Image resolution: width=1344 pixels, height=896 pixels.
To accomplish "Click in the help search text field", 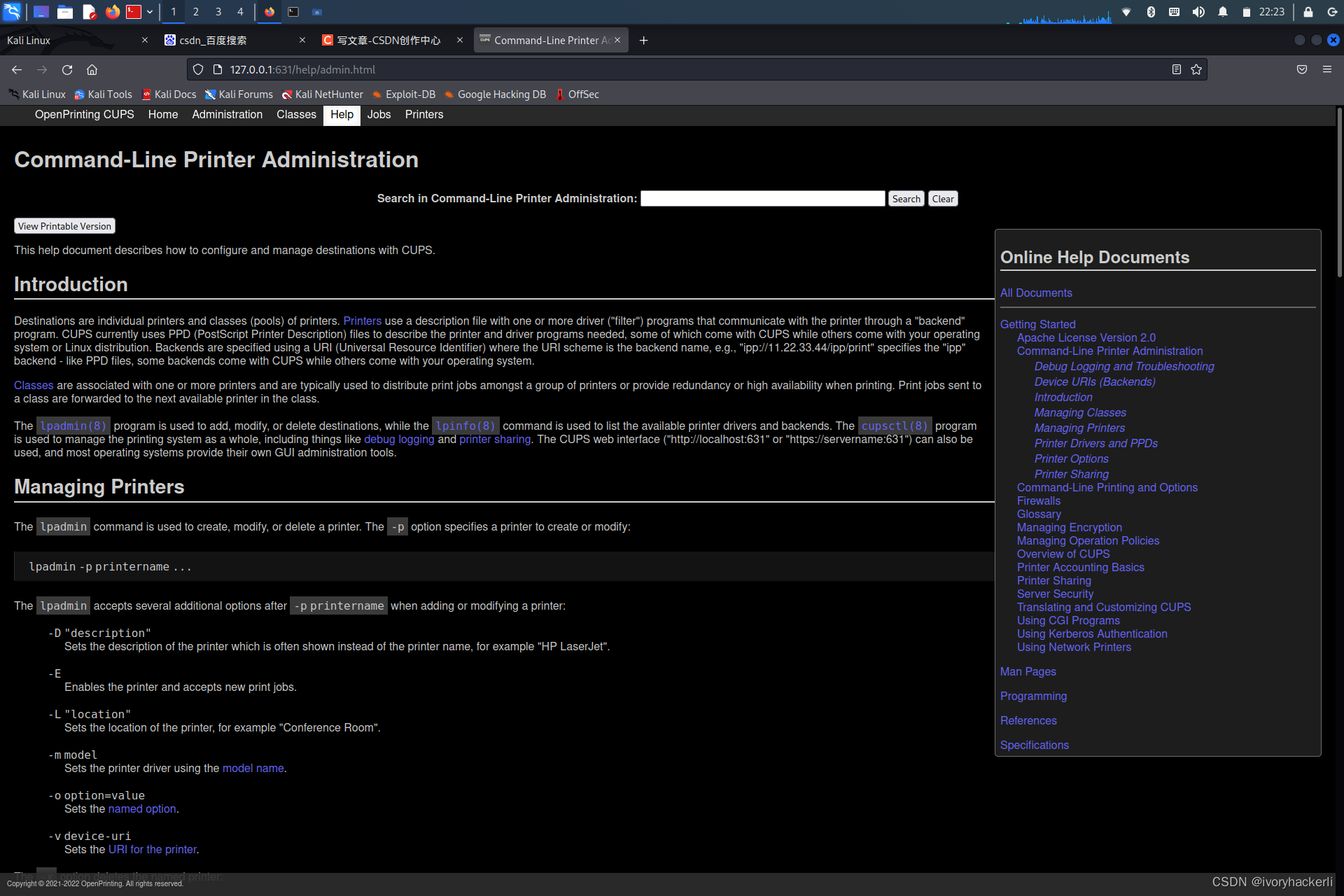I will point(762,199).
